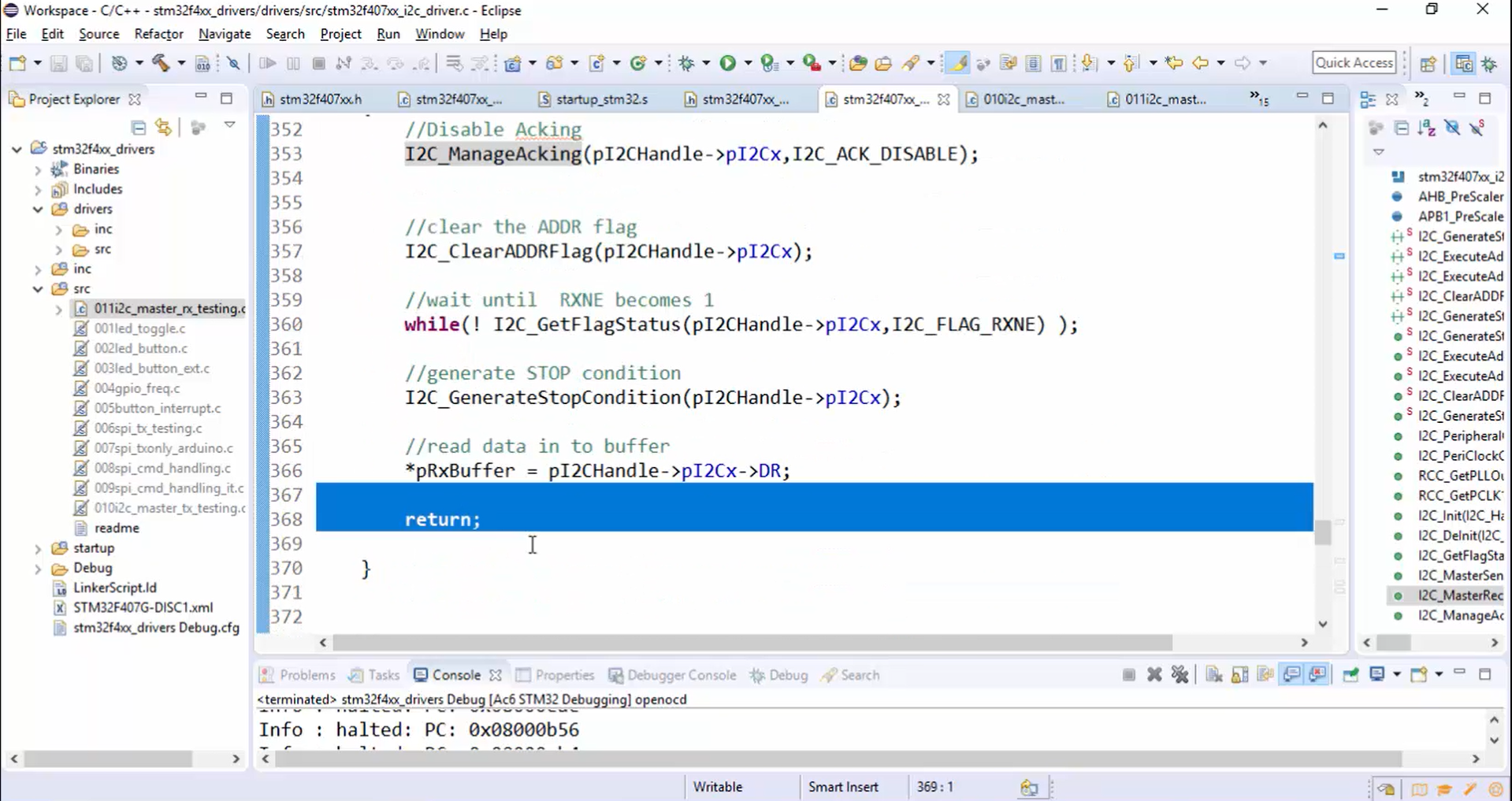Click Clear Console icon
Screen dimensions: 1512x801
(1214, 674)
